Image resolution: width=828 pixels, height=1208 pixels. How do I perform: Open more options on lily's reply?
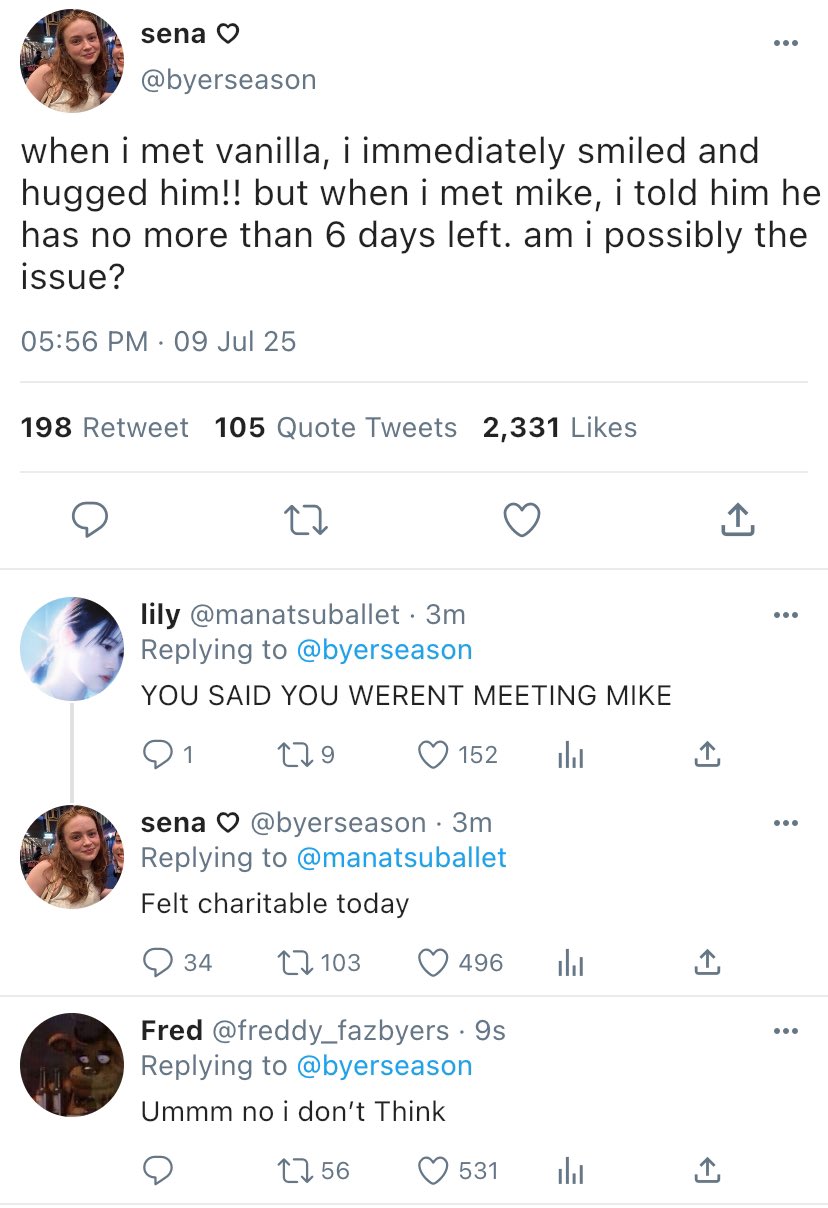[x=786, y=614]
